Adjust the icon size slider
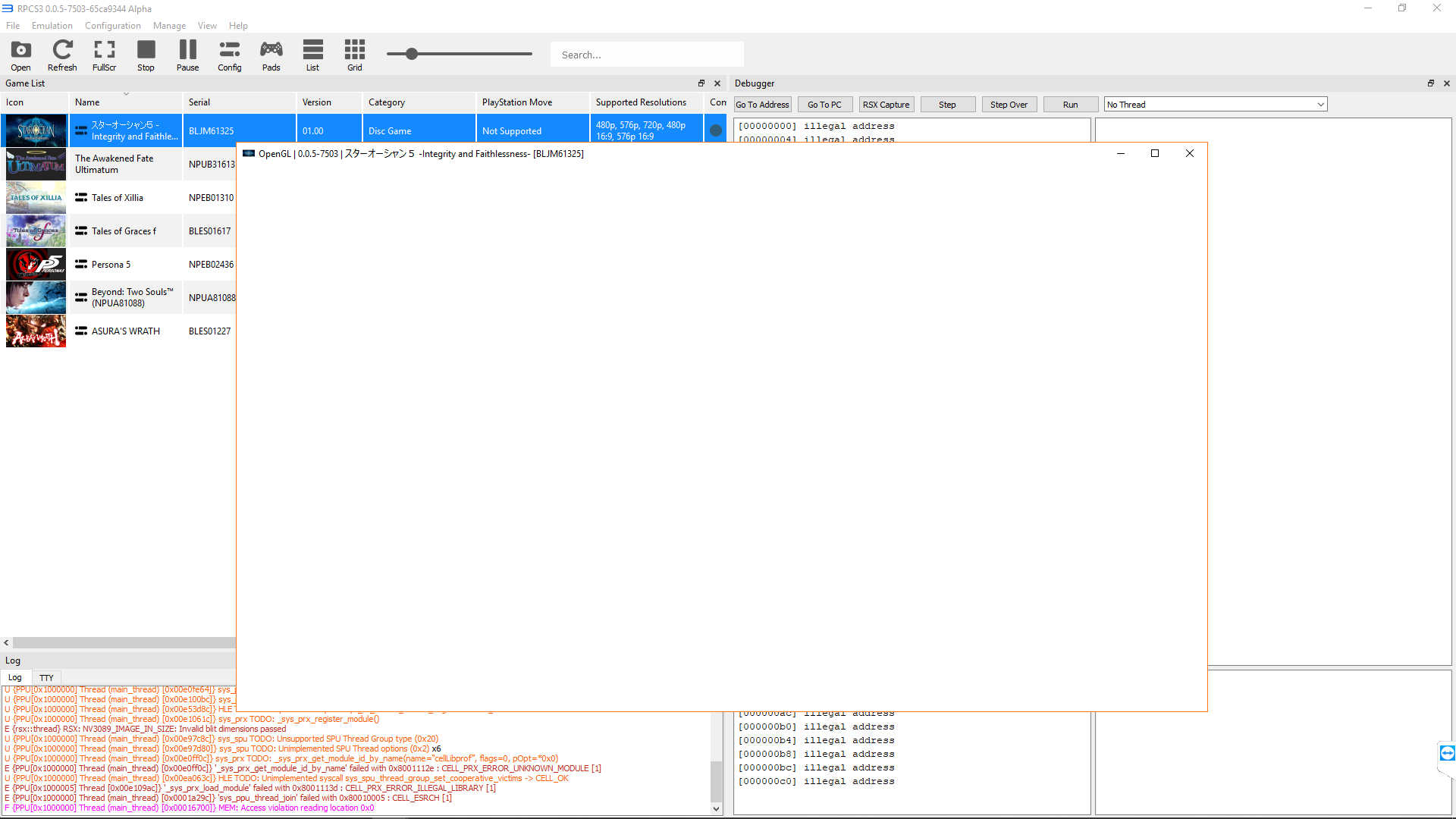1456x819 pixels. coord(412,54)
